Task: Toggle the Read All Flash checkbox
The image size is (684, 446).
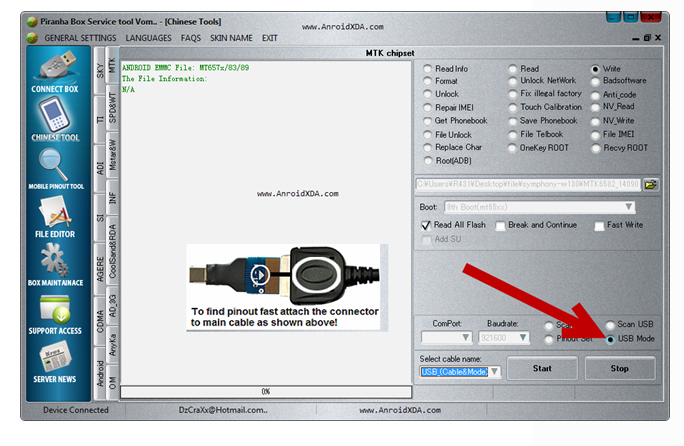Action: [x=426, y=226]
